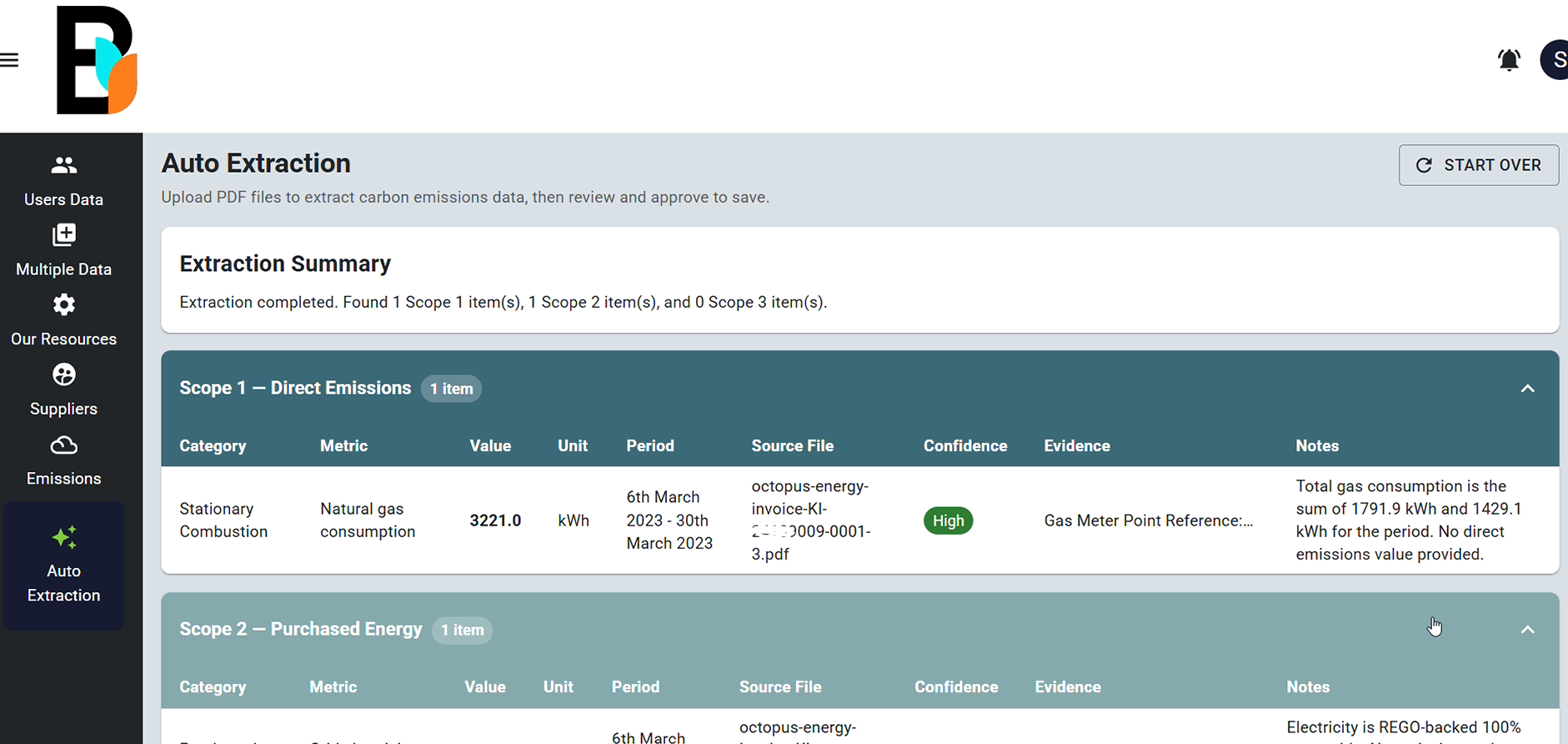
Task: Click the Scope 1 '1 item' badge
Action: 451,389
